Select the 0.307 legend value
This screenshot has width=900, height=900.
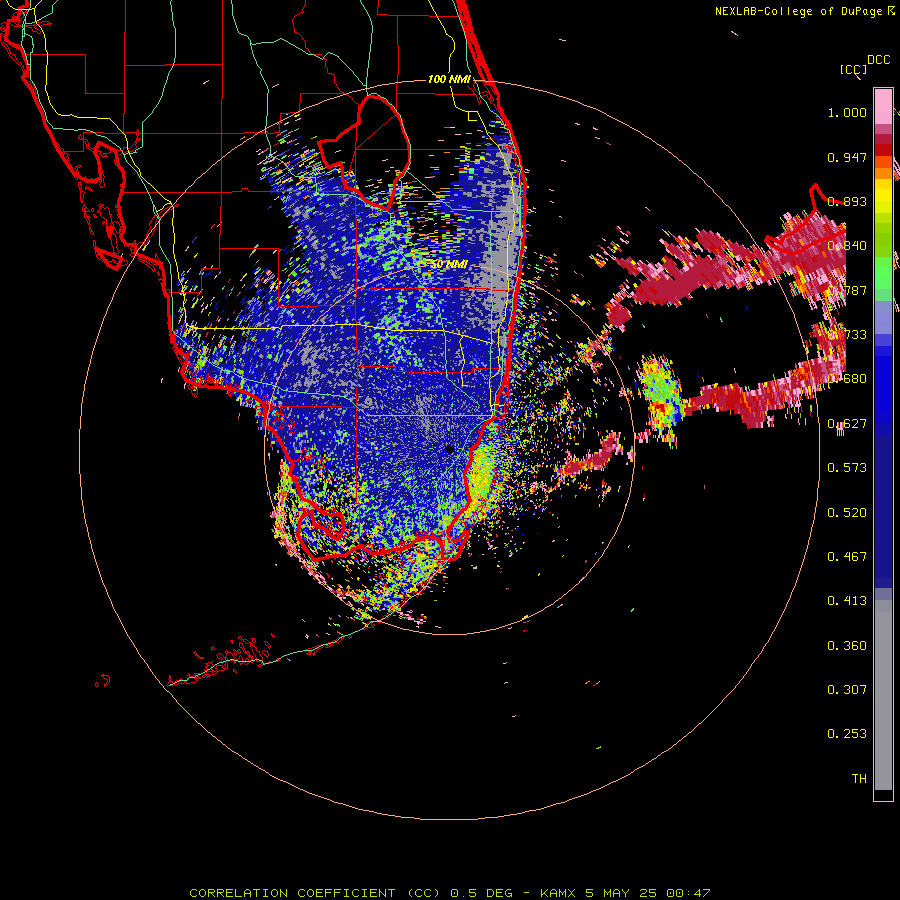click(x=847, y=690)
